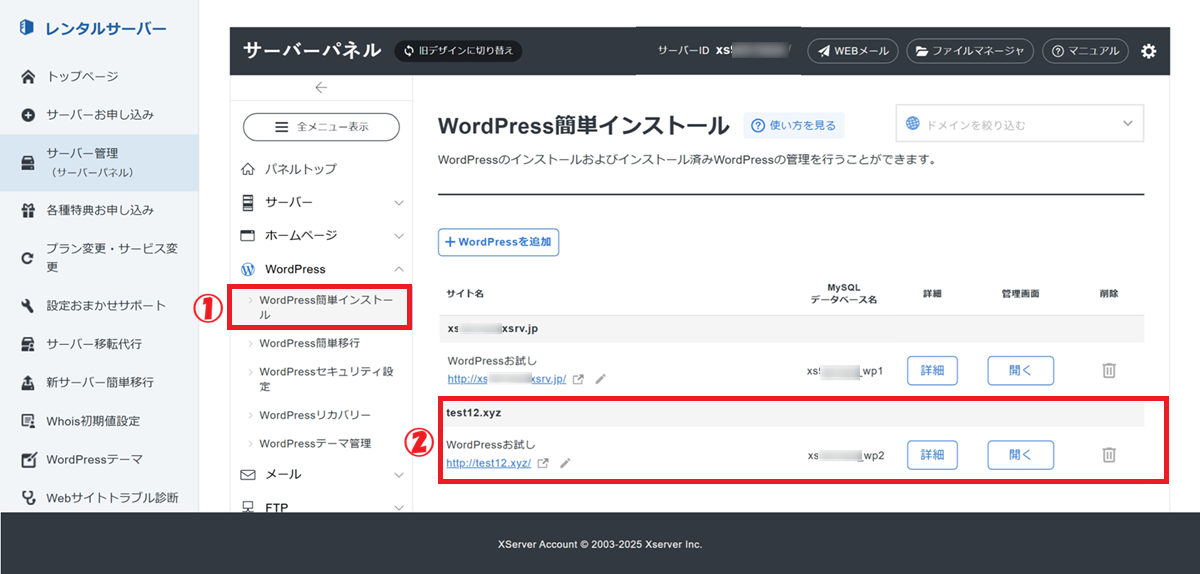Click the WordPressを追加 button

[499, 242]
